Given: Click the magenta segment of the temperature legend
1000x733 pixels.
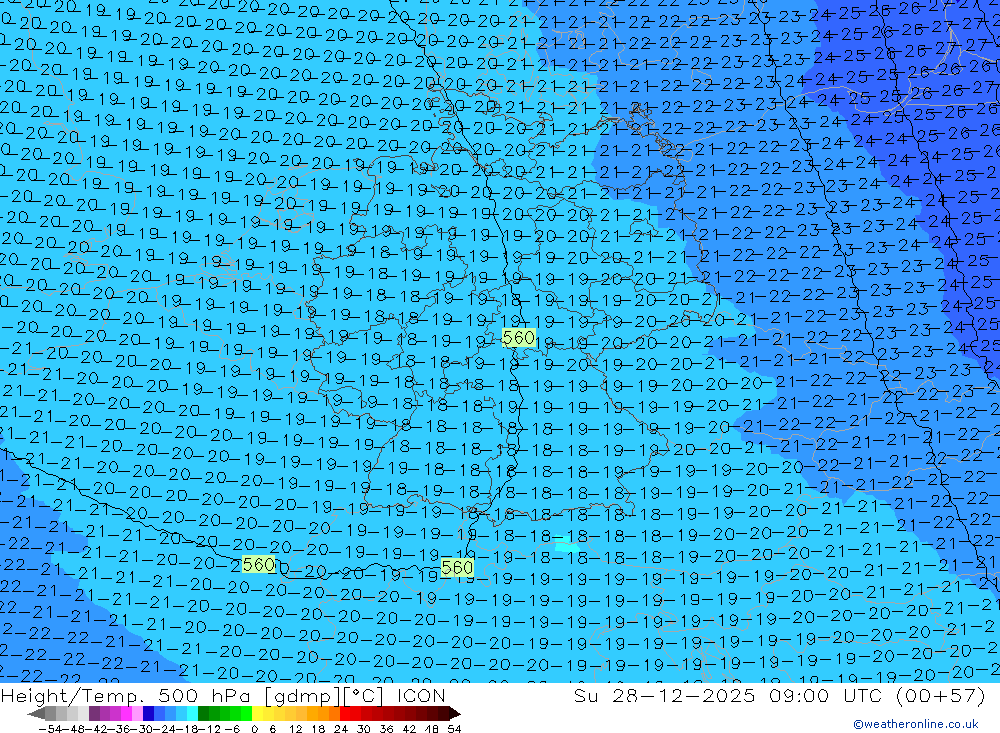Looking at the screenshot, I should tap(126, 714).
